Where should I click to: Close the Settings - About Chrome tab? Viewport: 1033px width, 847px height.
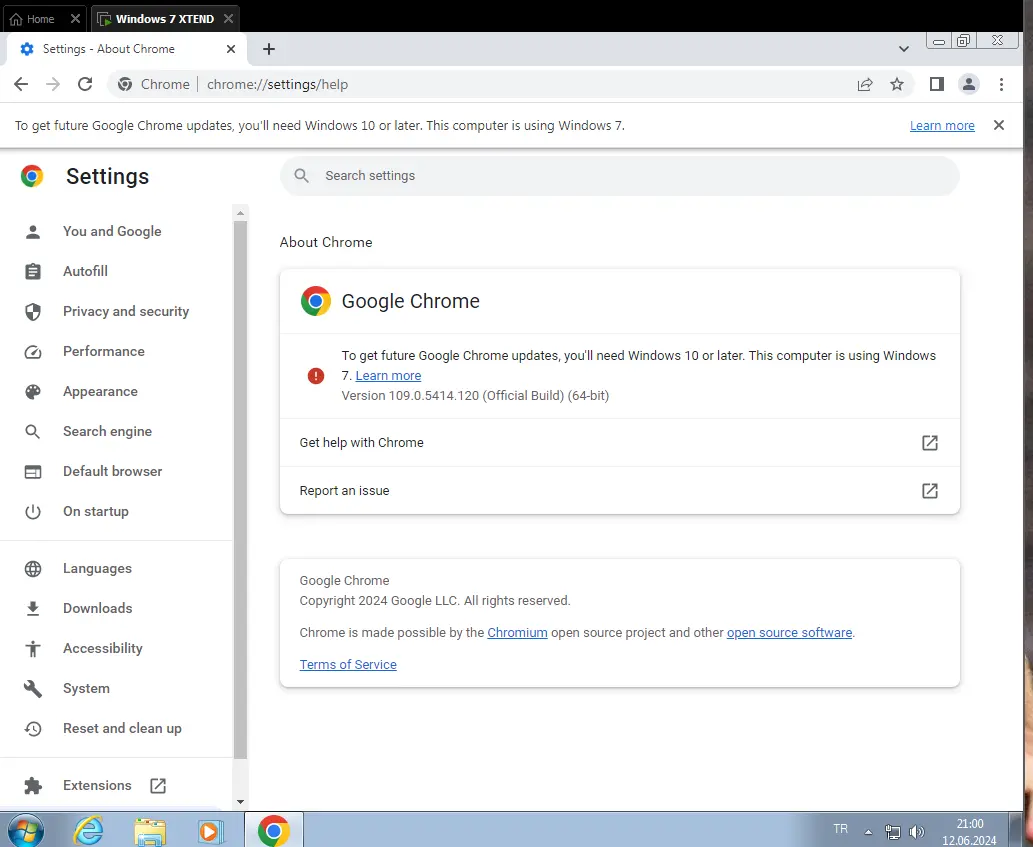[231, 49]
